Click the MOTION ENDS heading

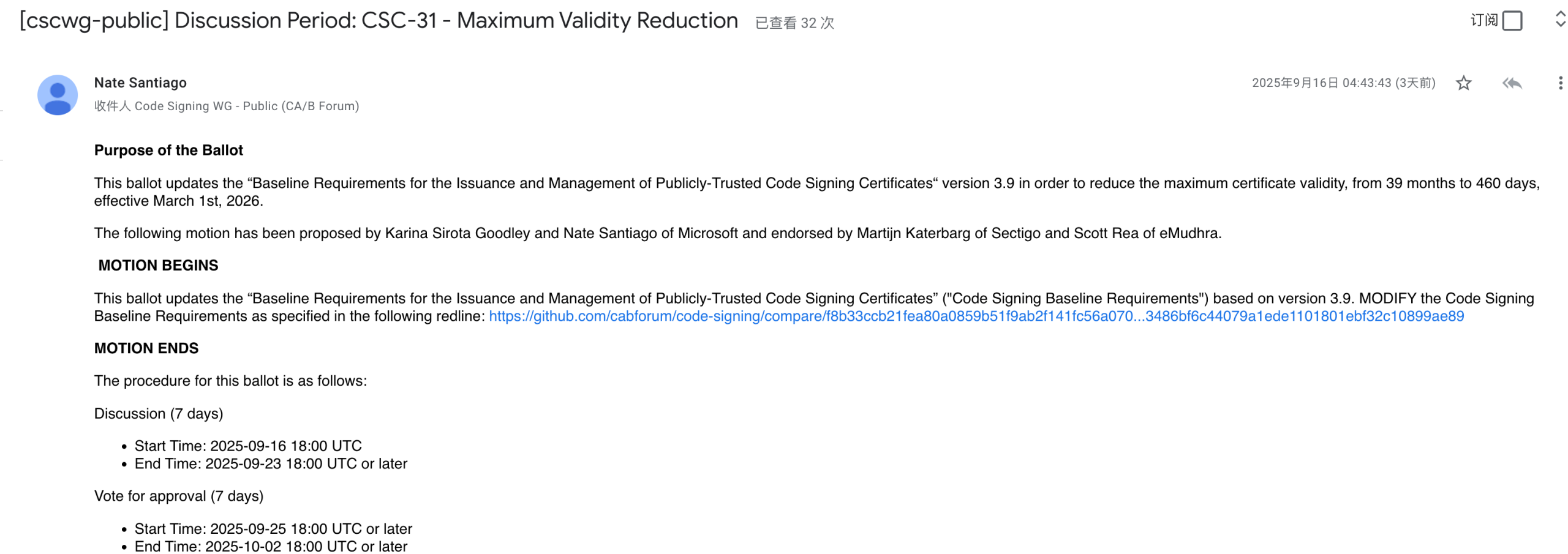(x=146, y=349)
